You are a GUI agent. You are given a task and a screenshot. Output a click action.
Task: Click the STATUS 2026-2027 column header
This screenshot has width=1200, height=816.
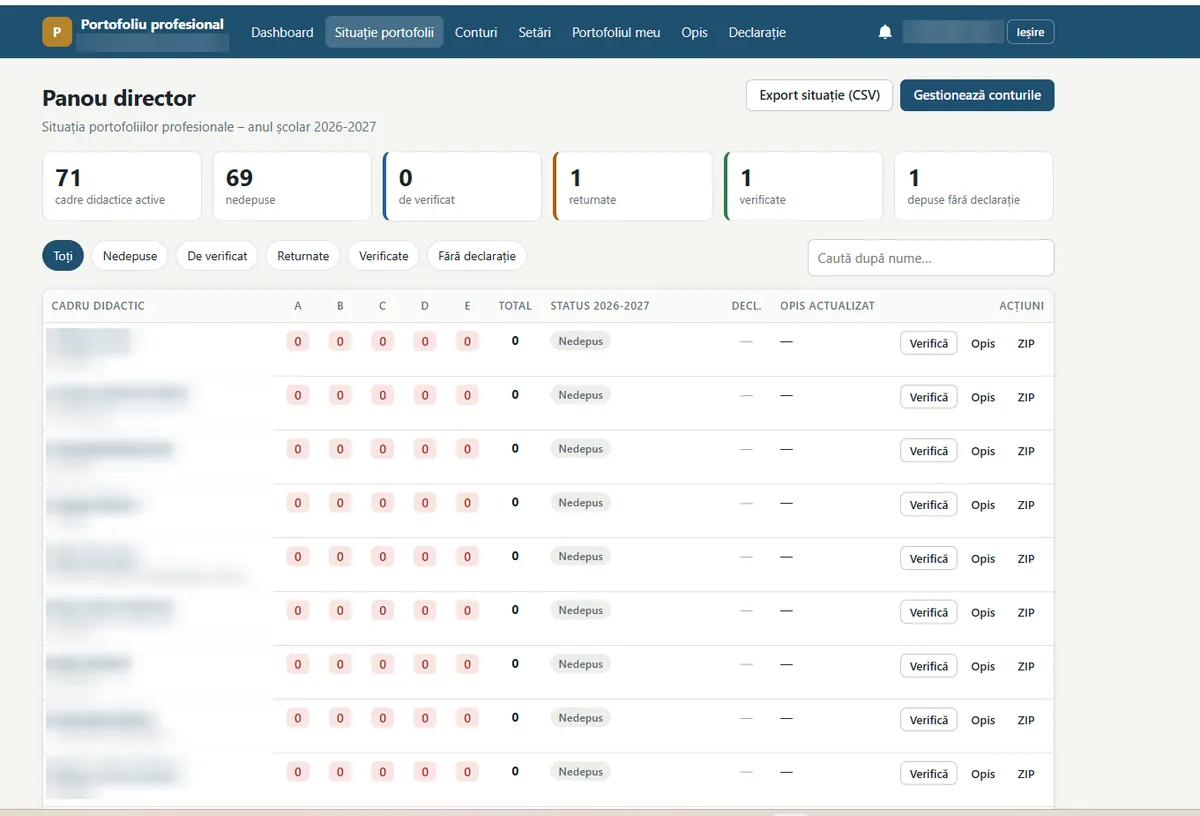click(x=600, y=306)
